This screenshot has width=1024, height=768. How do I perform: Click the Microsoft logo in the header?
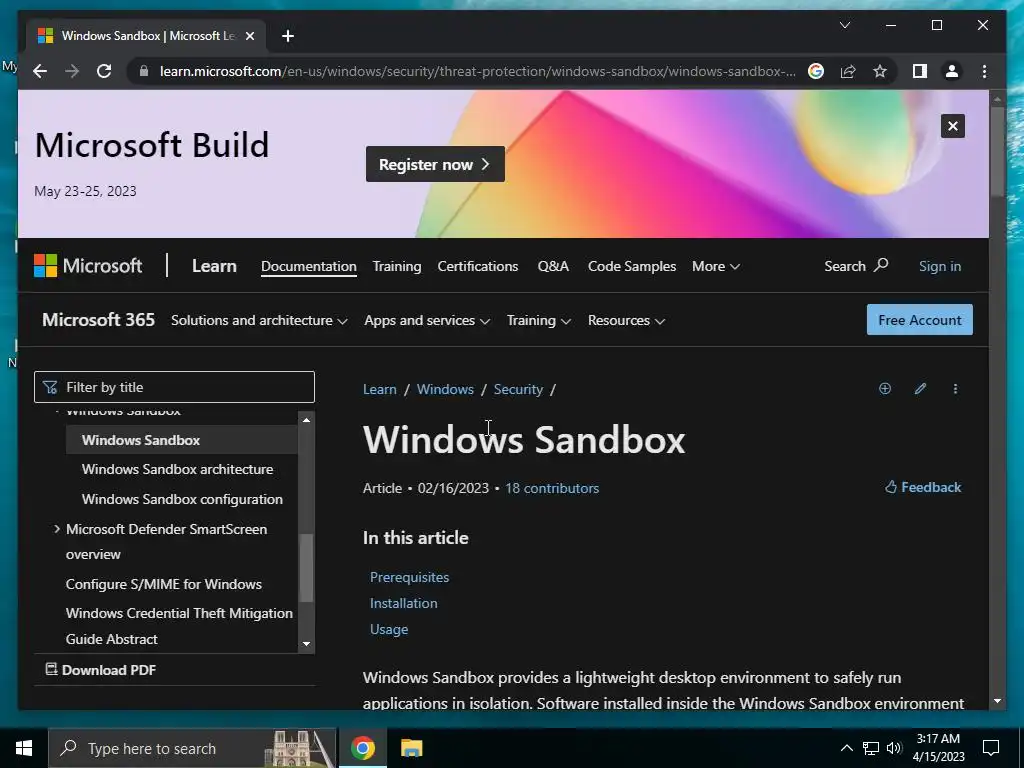click(x=88, y=266)
